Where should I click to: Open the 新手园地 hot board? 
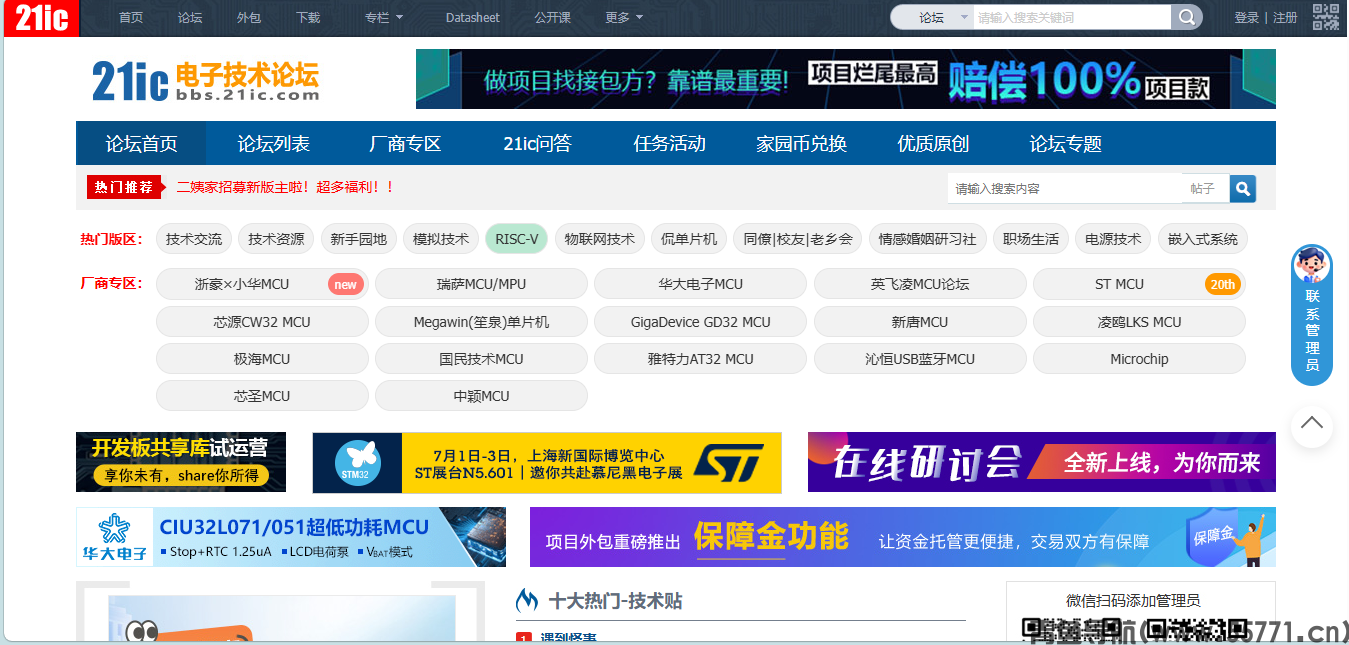358,239
